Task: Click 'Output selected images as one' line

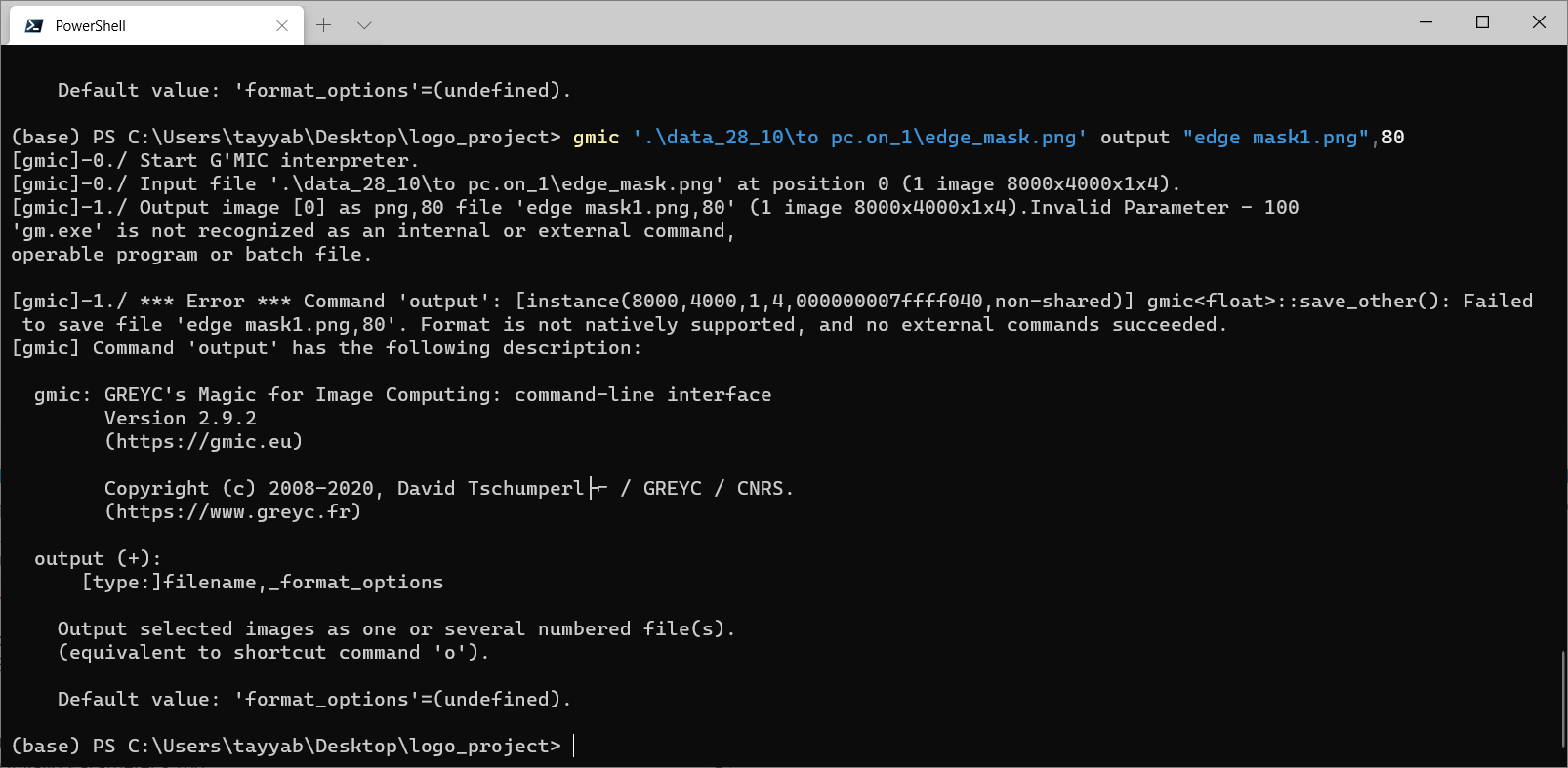Action: (396, 628)
